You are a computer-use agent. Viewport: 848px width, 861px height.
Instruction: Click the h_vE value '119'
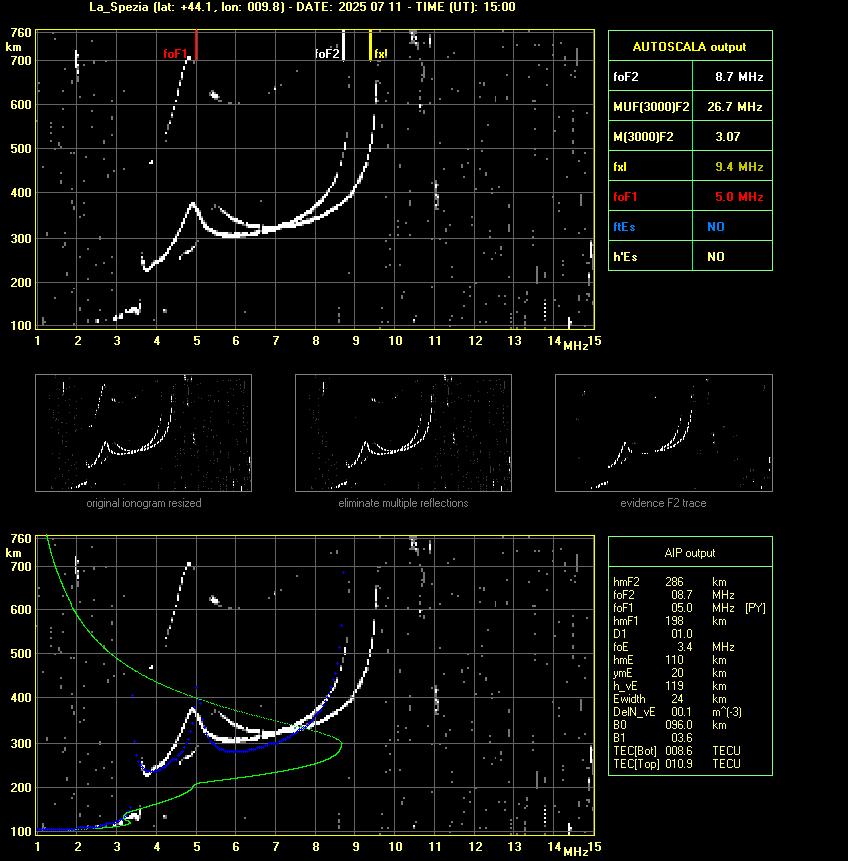pos(674,686)
